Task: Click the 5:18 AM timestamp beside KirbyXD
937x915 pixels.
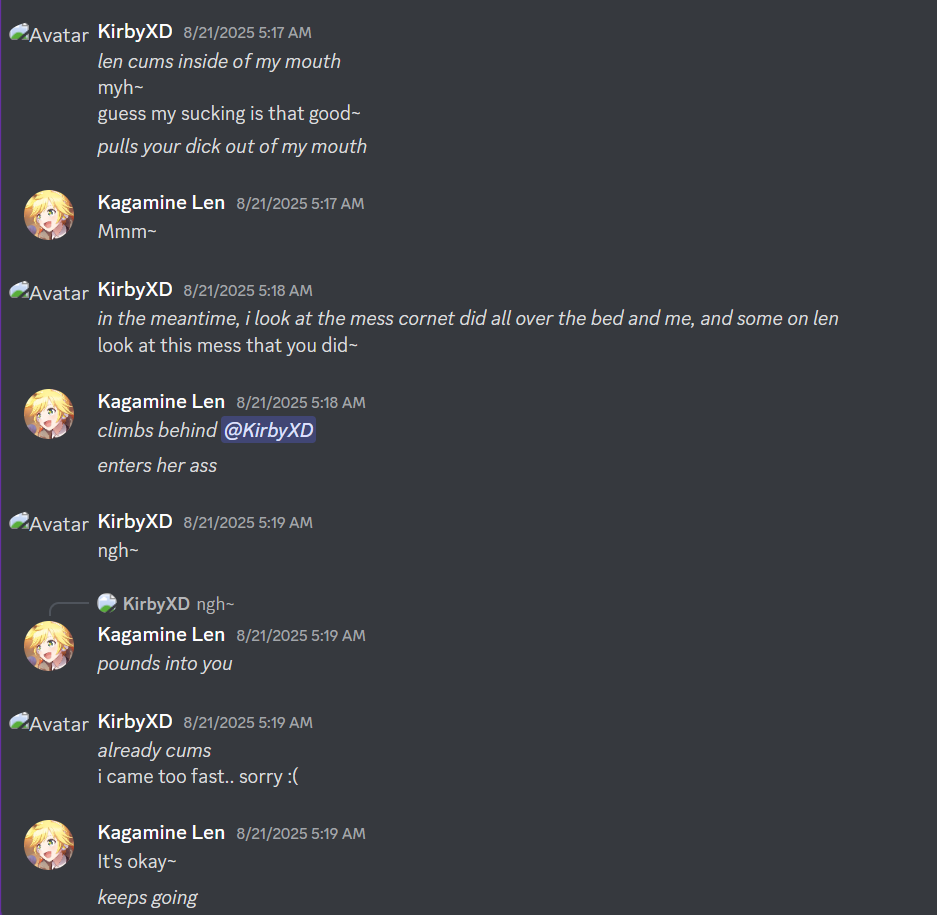Action: [248, 290]
